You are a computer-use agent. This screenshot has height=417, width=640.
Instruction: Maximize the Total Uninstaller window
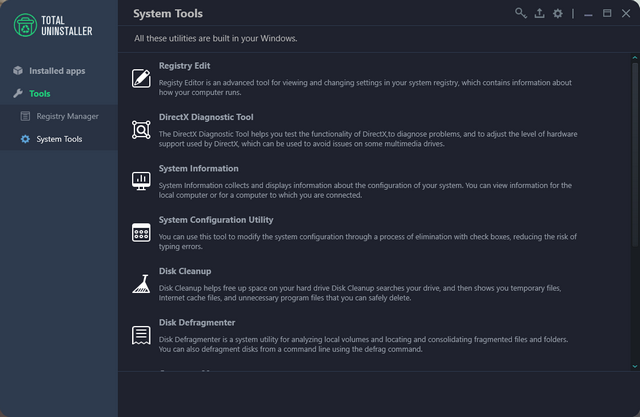pyautogui.click(x=607, y=13)
